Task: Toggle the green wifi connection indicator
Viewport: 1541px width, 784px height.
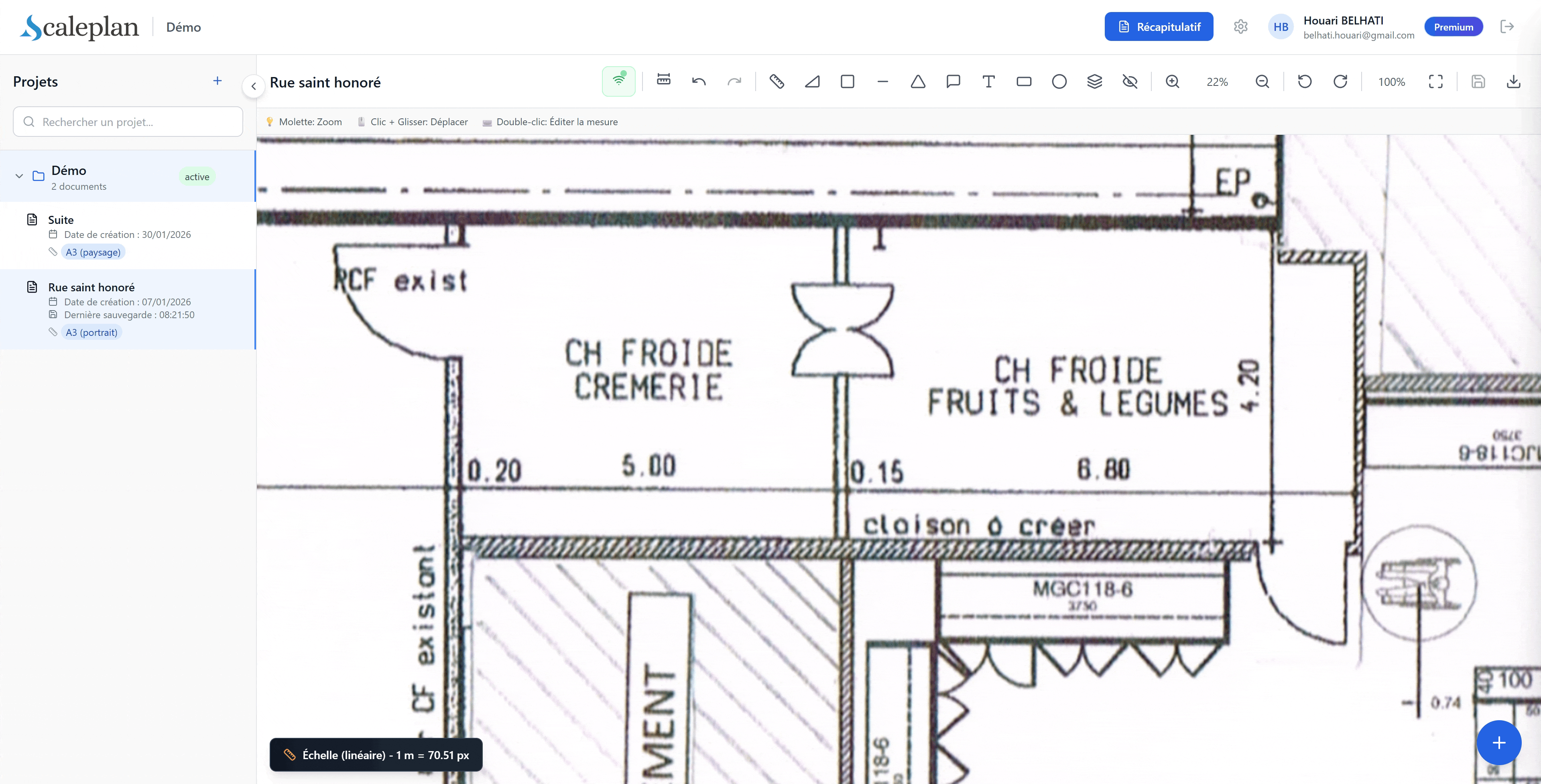Action: coord(618,81)
